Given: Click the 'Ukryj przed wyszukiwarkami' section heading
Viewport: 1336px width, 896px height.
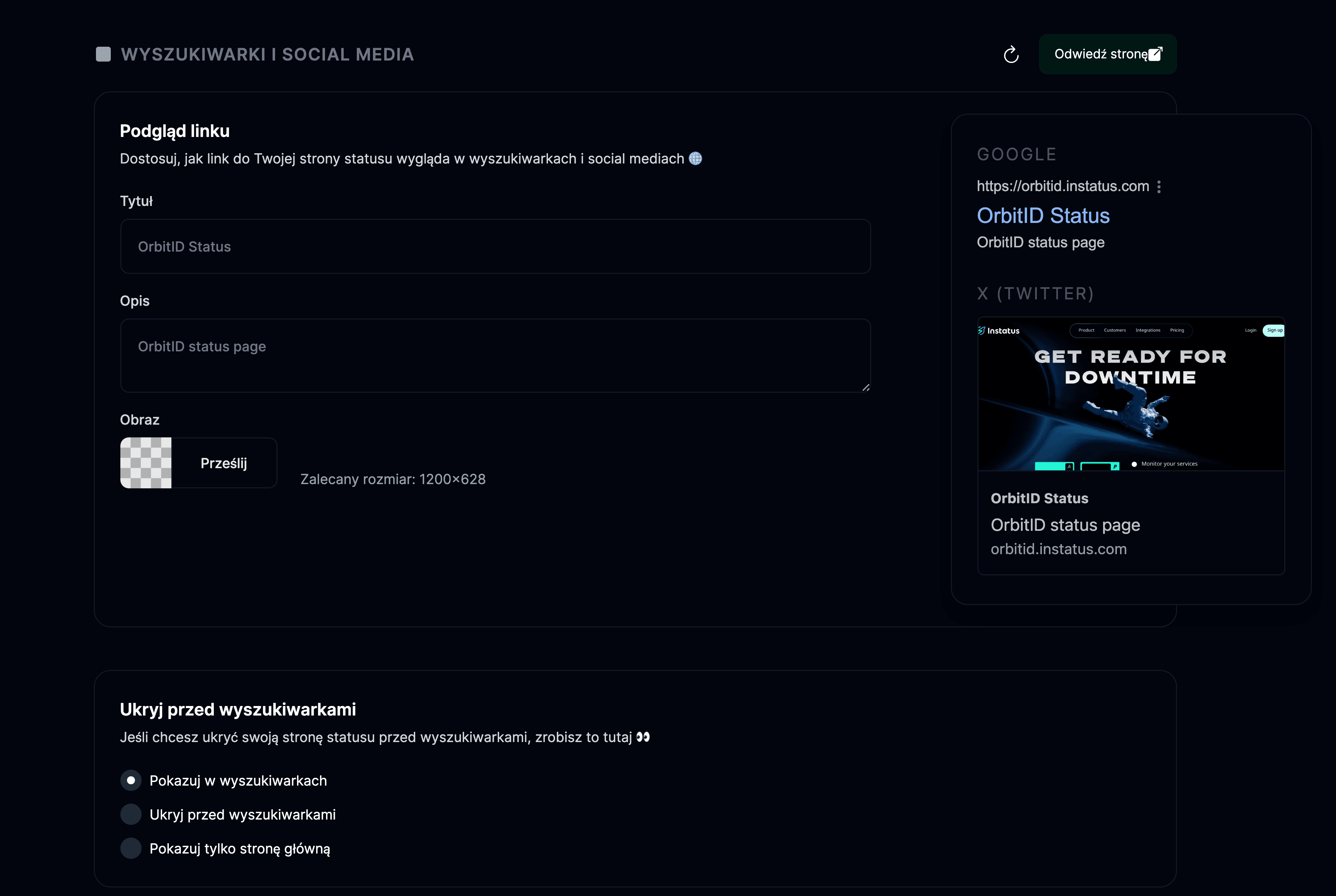Looking at the screenshot, I should [x=238, y=709].
